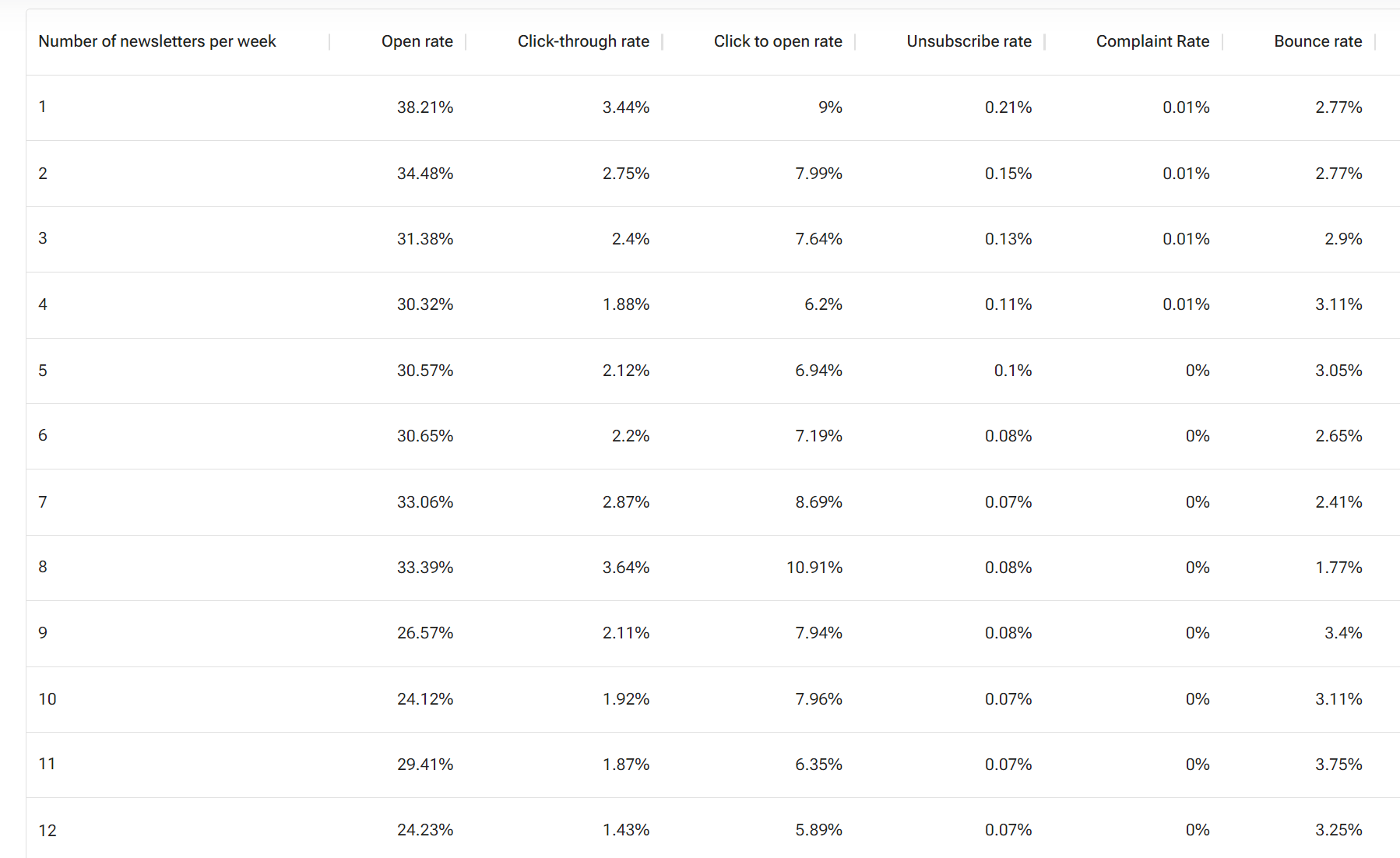Click the Click-through rate column header
Image resolution: width=1400 pixels, height=858 pixels.
pyautogui.click(x=582, y=41)
